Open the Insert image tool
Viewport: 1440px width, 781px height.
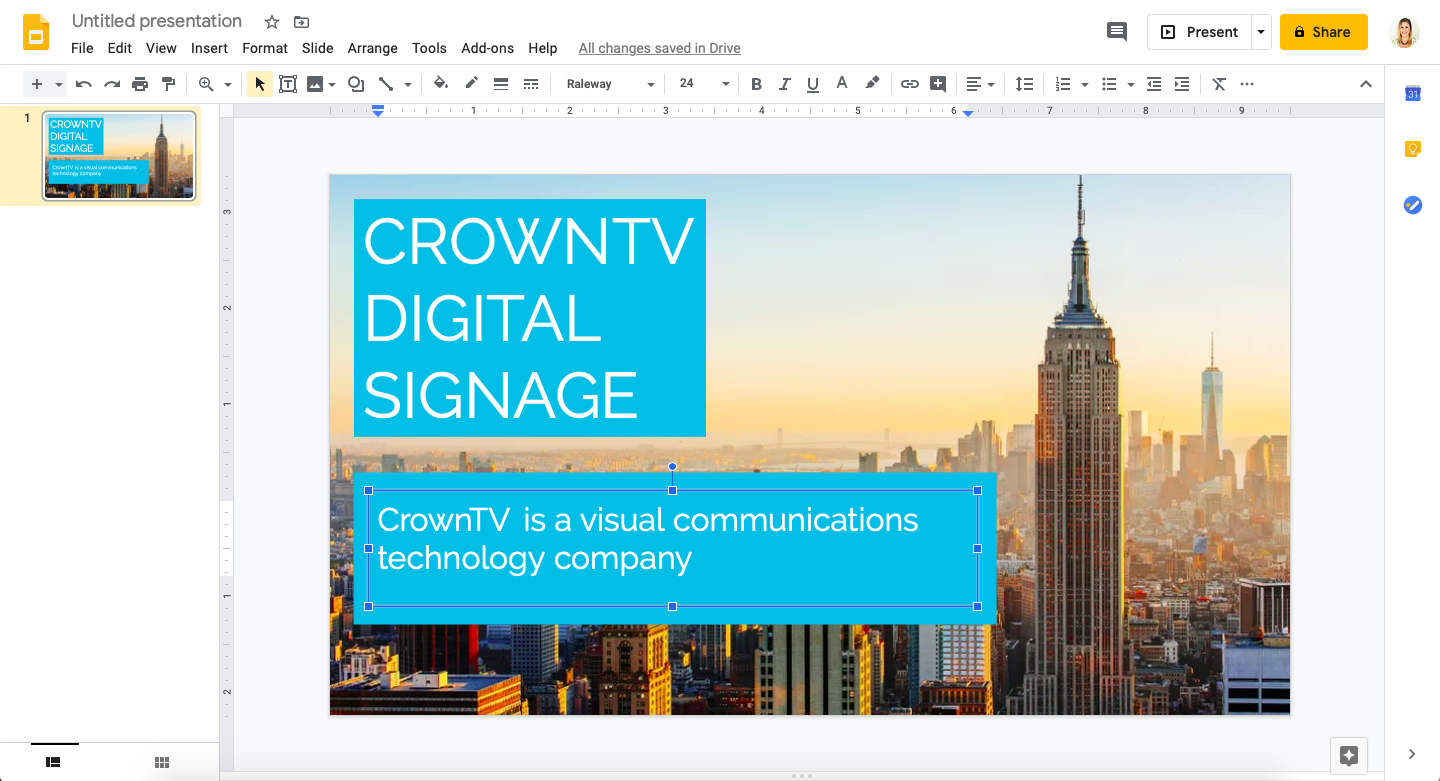[315, 84]
